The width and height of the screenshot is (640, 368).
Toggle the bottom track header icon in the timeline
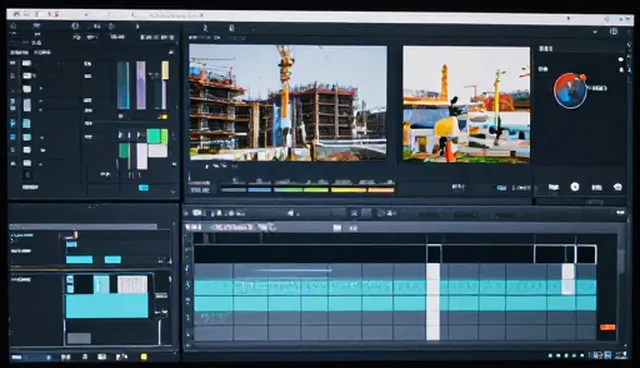point(188,334)
